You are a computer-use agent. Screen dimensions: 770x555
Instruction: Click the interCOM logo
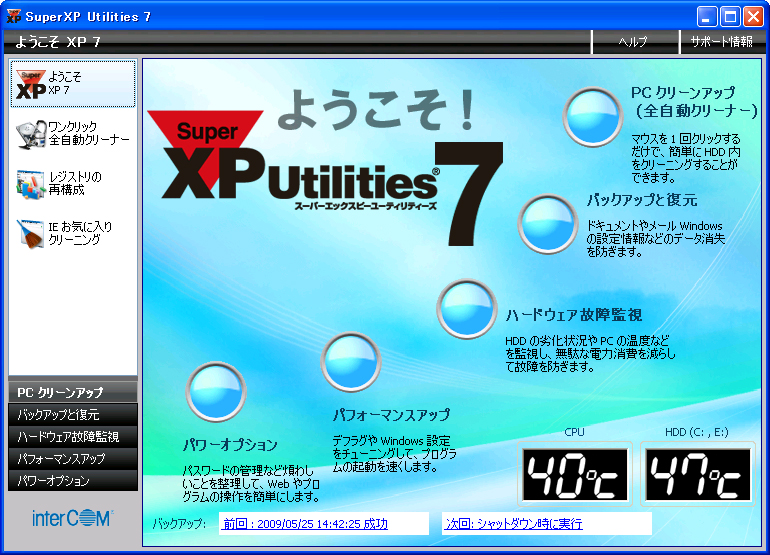point(73,518)
